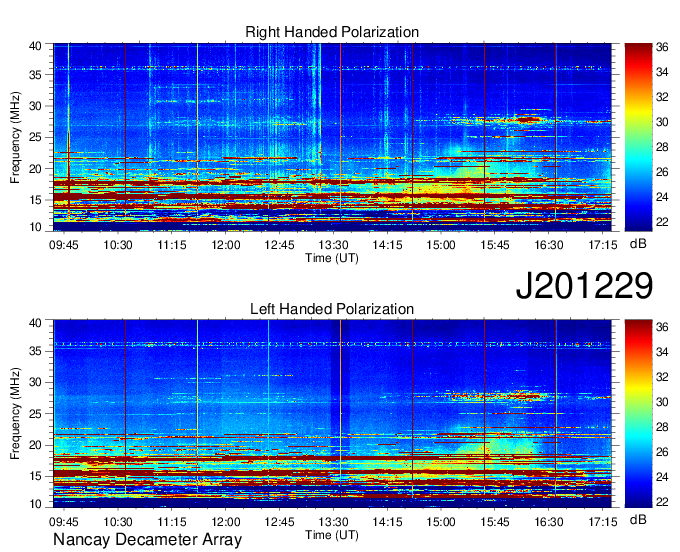Click the "14:15" tick on the bottom time axis
680x552 pixels.
click(x=387, y=521)
